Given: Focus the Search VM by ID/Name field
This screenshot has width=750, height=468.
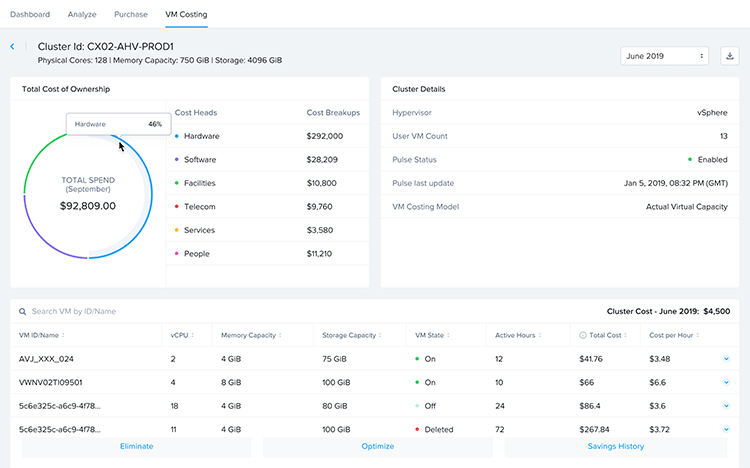Looking at the screenshot, I should (150, 312).
